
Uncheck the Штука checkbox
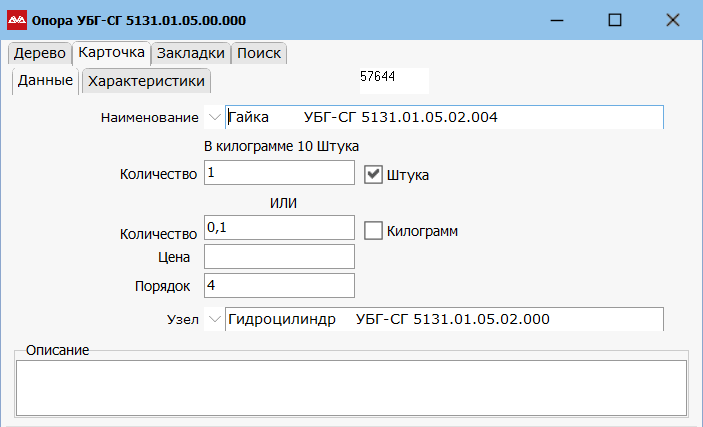(373, 175)
